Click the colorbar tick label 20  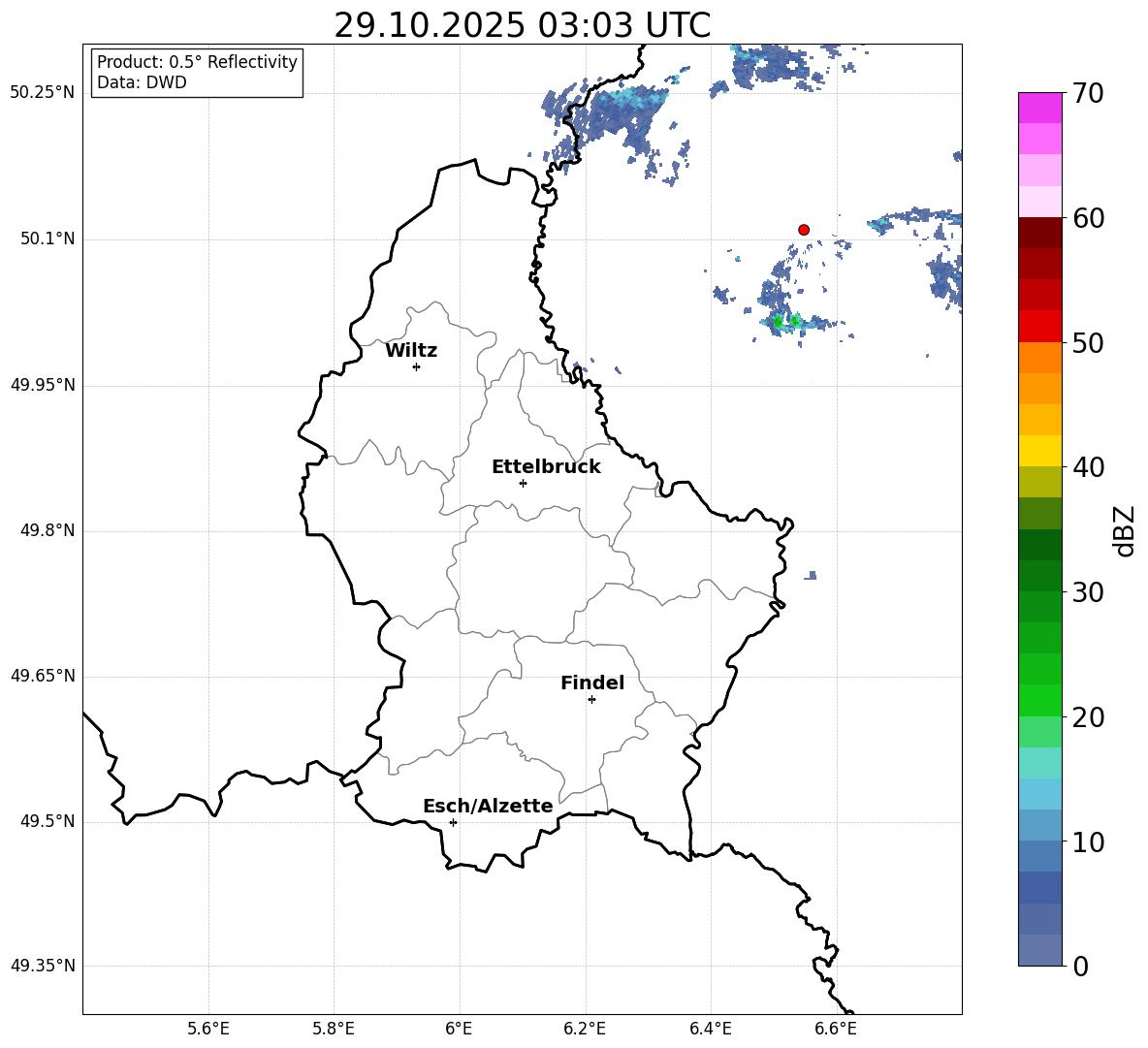click(1088, 717)
